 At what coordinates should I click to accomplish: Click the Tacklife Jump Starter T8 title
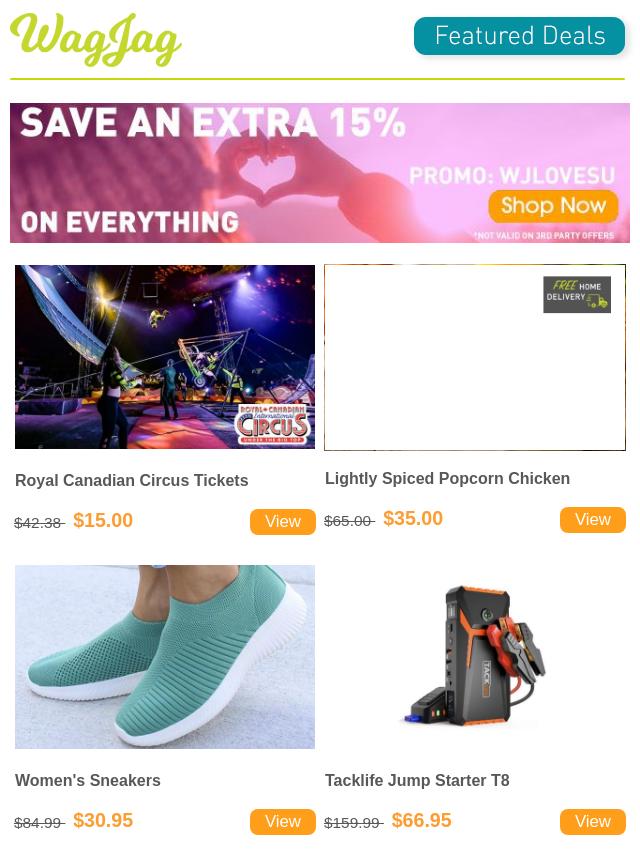[417, 780]
